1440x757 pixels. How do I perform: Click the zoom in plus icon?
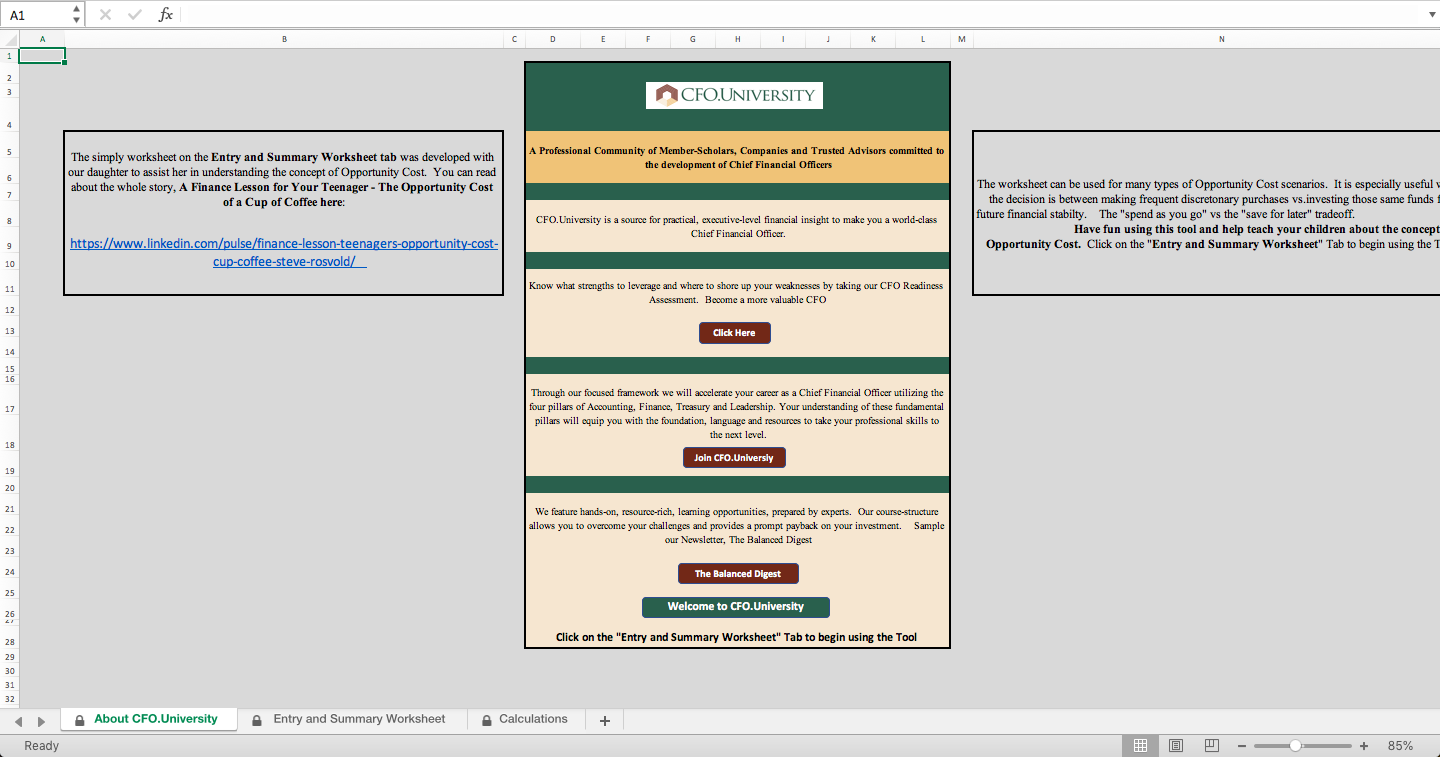click(x=1364, y=746)
